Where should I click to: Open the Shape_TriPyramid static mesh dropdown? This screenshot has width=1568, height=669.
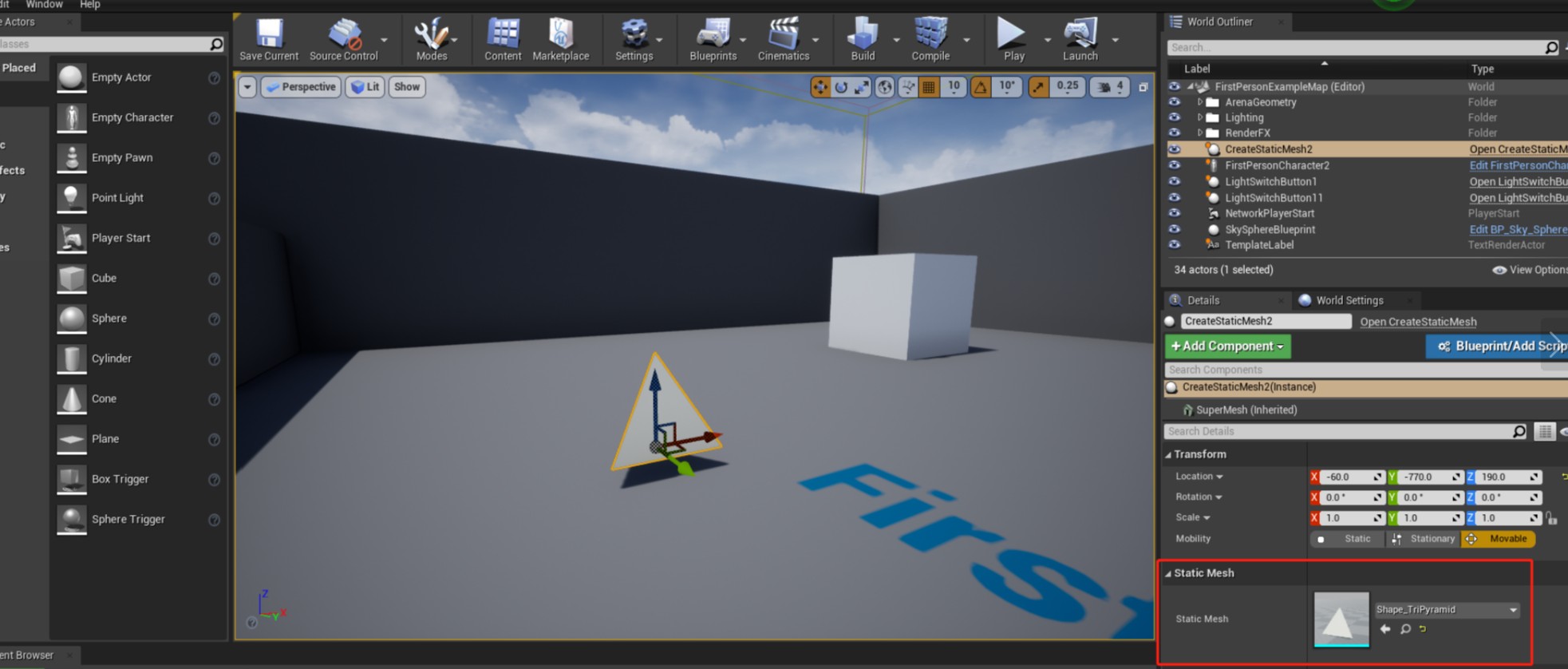(x=1446, y=610)
